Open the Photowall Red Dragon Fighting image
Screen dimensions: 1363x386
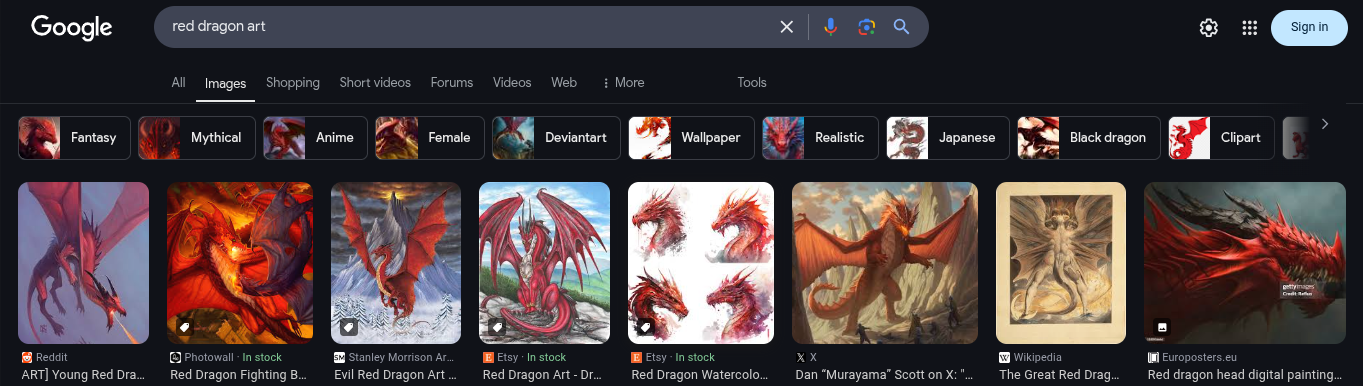point(240,263)
